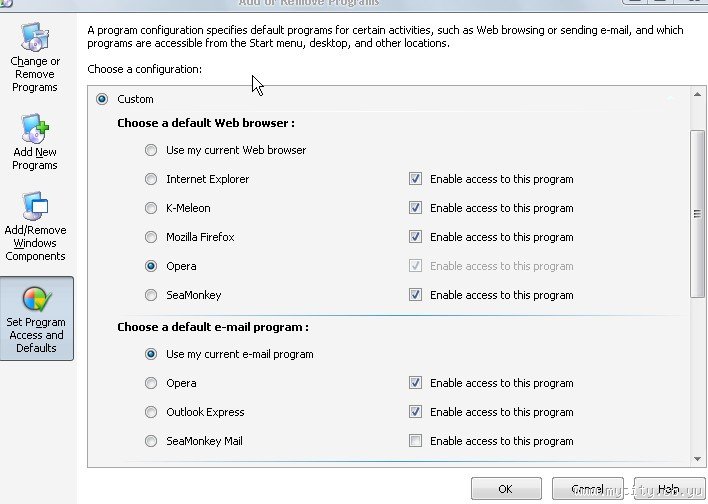The image size is (708, 504).
Task: Click the OK button
Action: click(506, 490)
